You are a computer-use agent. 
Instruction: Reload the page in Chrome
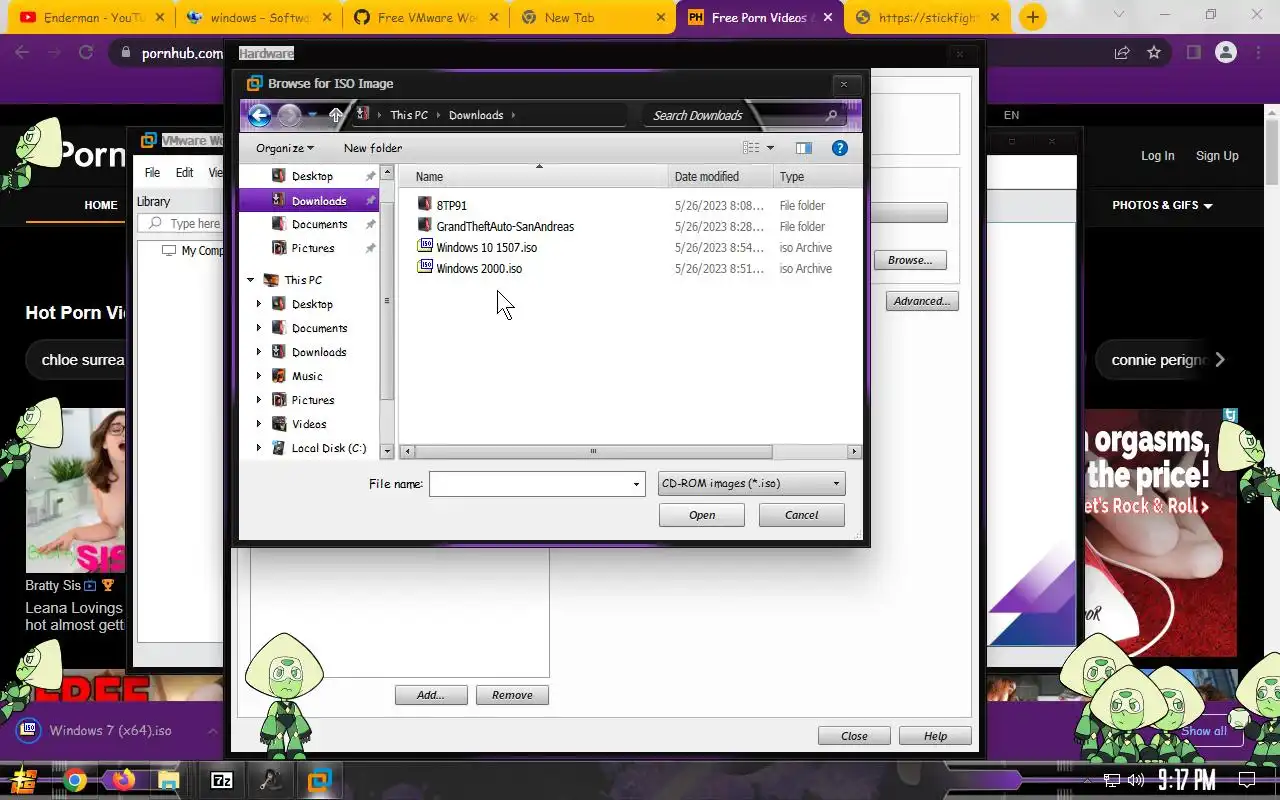(86, 52)
